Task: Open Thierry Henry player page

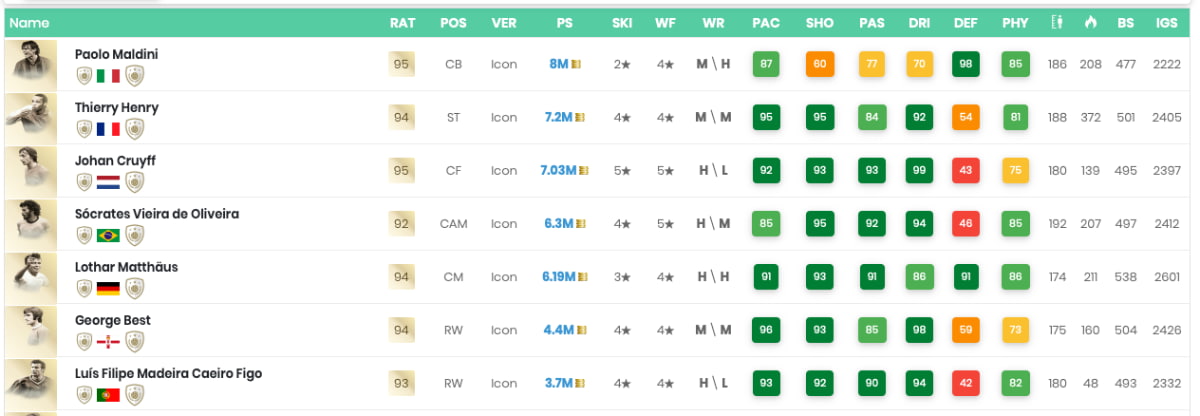Action: click(x=116, y=107)
